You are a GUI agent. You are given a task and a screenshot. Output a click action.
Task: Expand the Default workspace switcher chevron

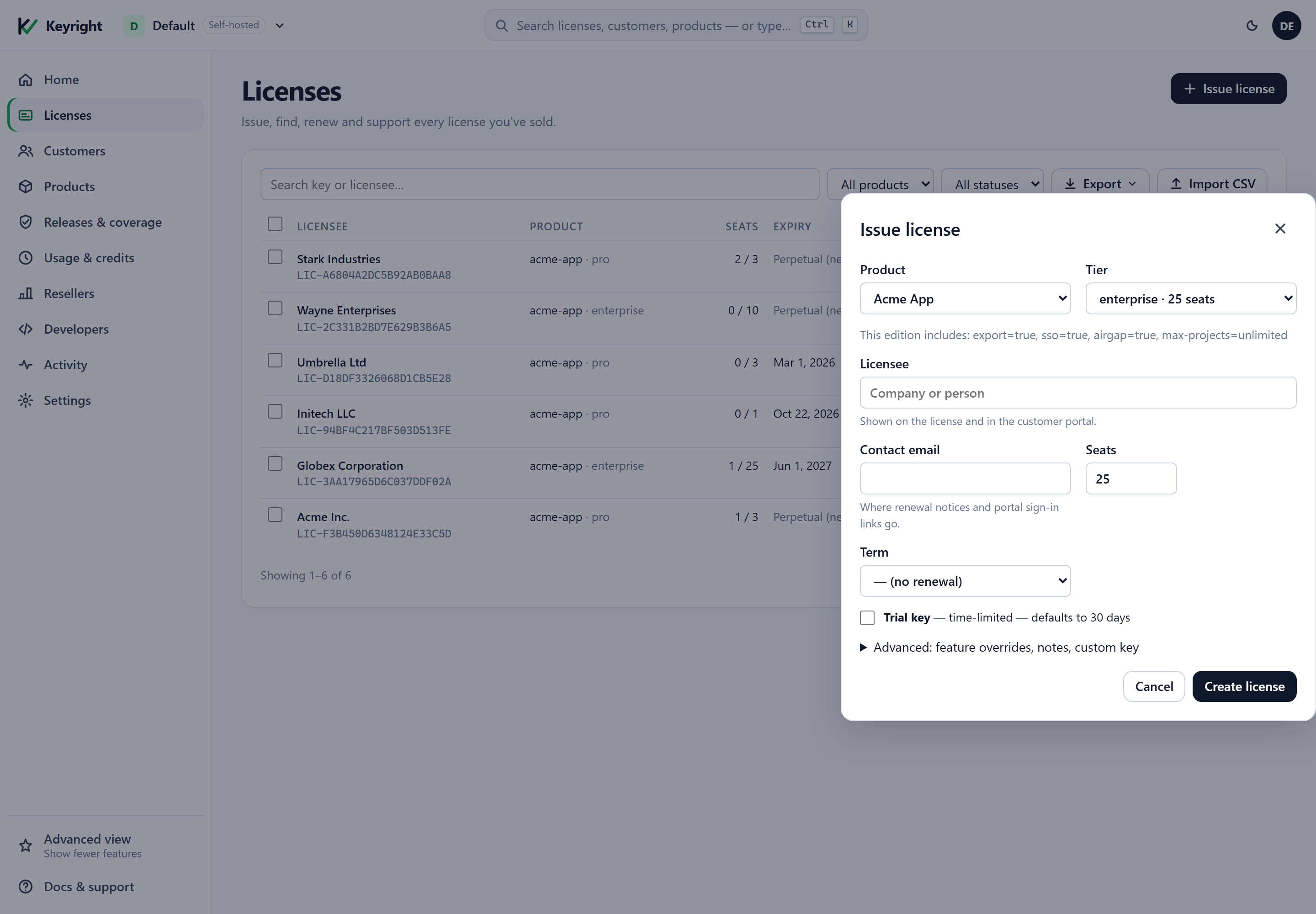click(280, 26)
